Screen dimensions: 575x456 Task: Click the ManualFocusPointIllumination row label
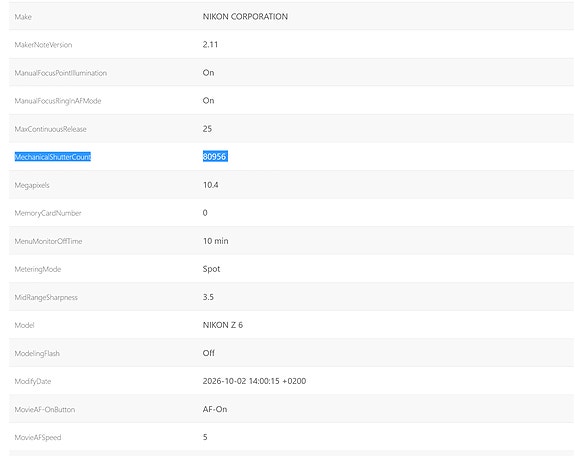pos(61,73)
